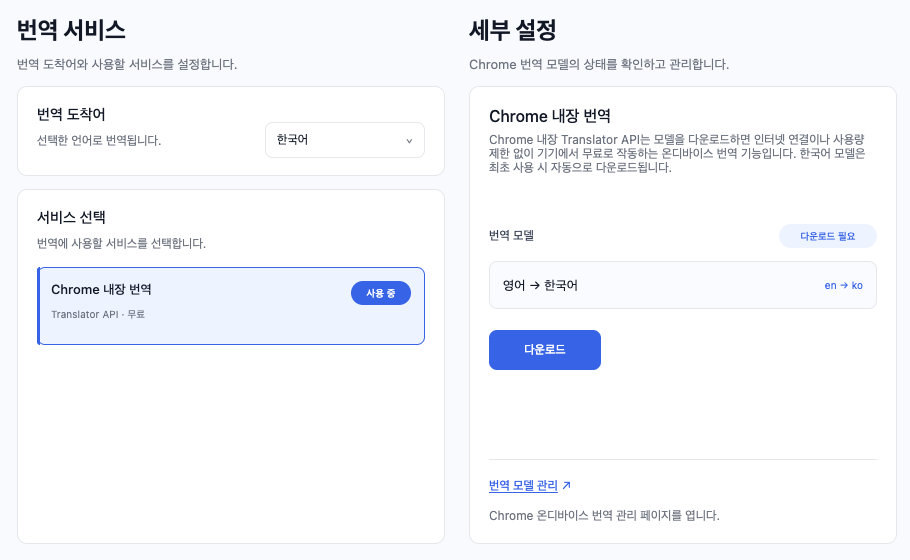Select the 영어 → 한국어 model row
910x560 pixels.
pyautogui.click(x=682, y=285)
